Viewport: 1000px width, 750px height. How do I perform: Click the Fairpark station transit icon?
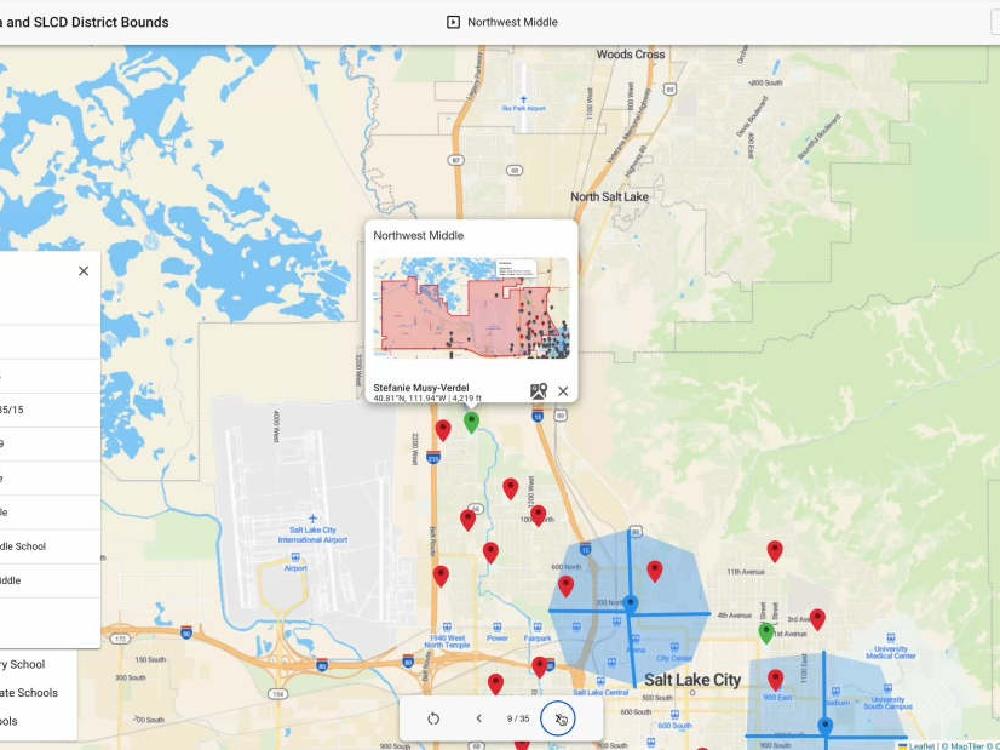pyautogui.click(x=538, y=628)
